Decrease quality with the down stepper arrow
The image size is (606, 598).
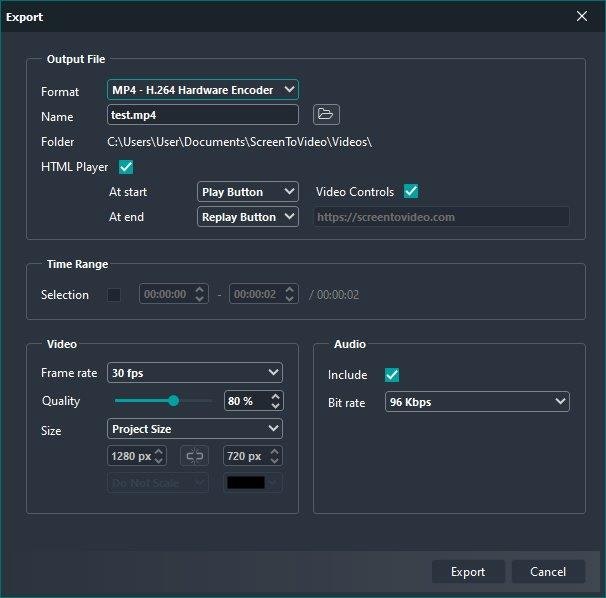click(275, 405)
